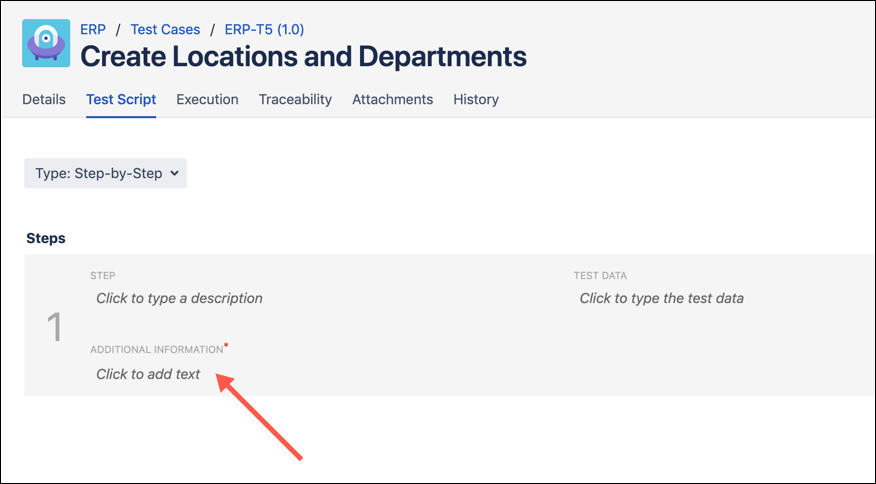Click the STEP column label
The image size is (876, 484).
(103, 276)
